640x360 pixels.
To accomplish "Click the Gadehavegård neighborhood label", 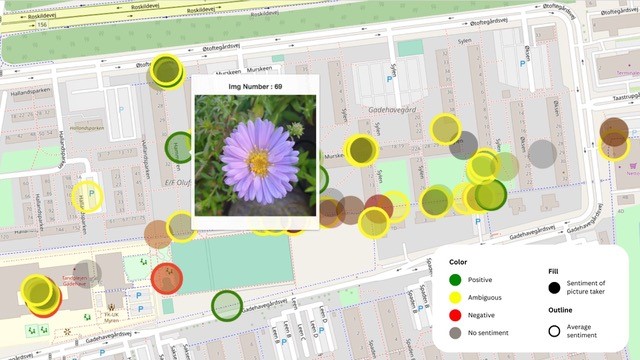I will (392, 110).
